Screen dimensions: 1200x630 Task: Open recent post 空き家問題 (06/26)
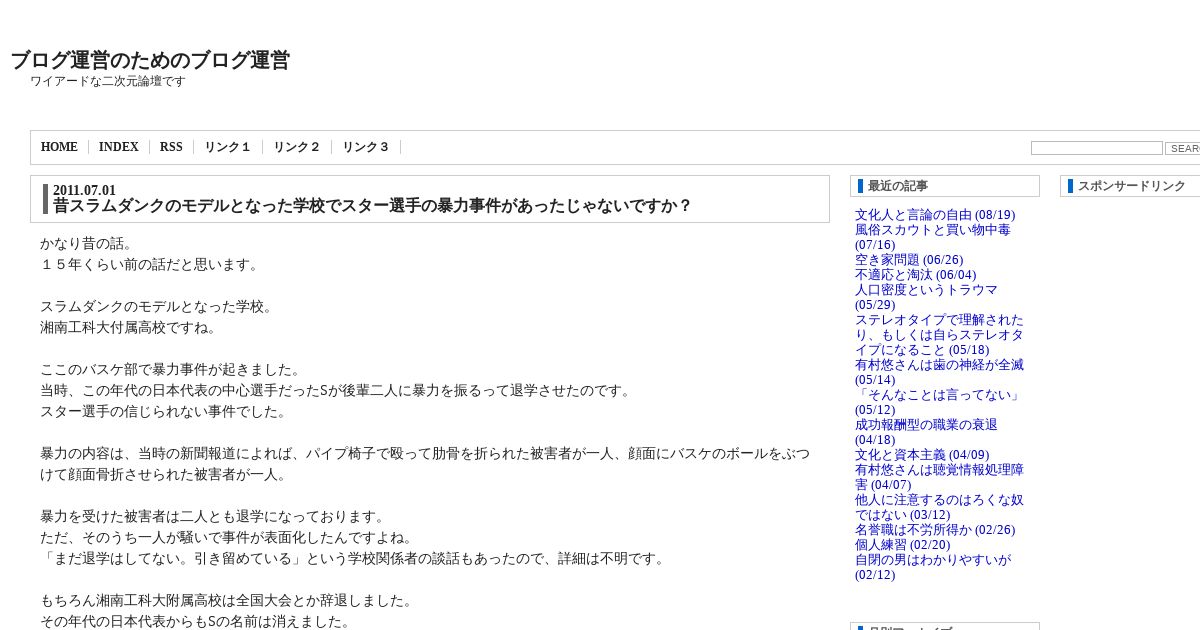[x=909, y=260]
